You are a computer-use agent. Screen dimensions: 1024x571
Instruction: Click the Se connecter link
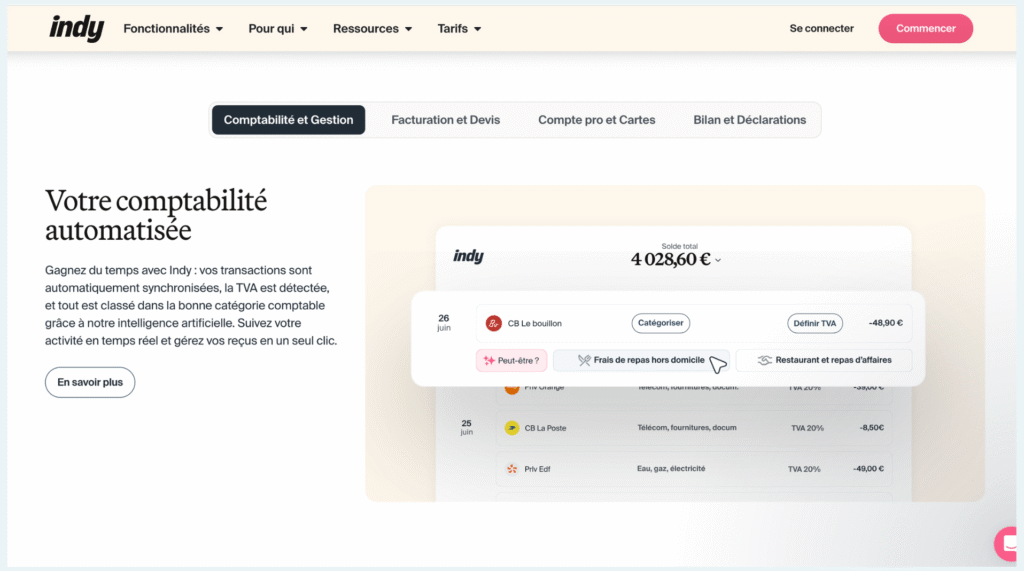tap(821, 29)
